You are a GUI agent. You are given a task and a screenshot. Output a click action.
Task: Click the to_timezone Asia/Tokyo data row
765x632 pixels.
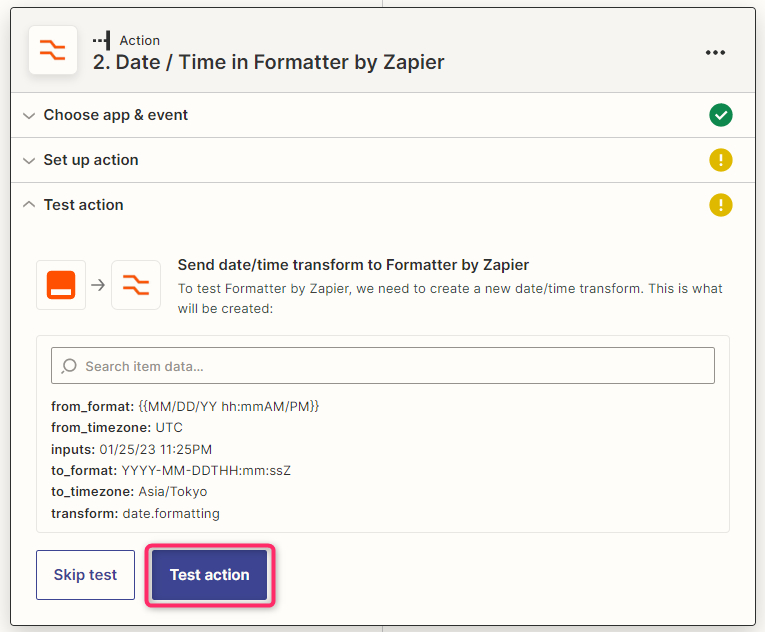129,491
